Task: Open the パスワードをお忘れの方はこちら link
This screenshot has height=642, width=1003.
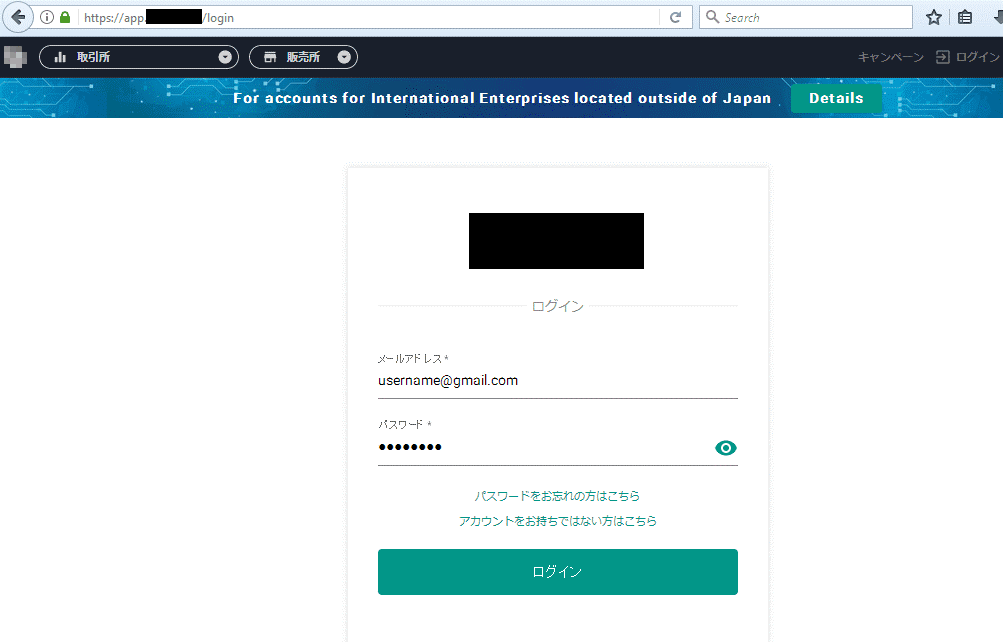Action: [x=557, y=496]
